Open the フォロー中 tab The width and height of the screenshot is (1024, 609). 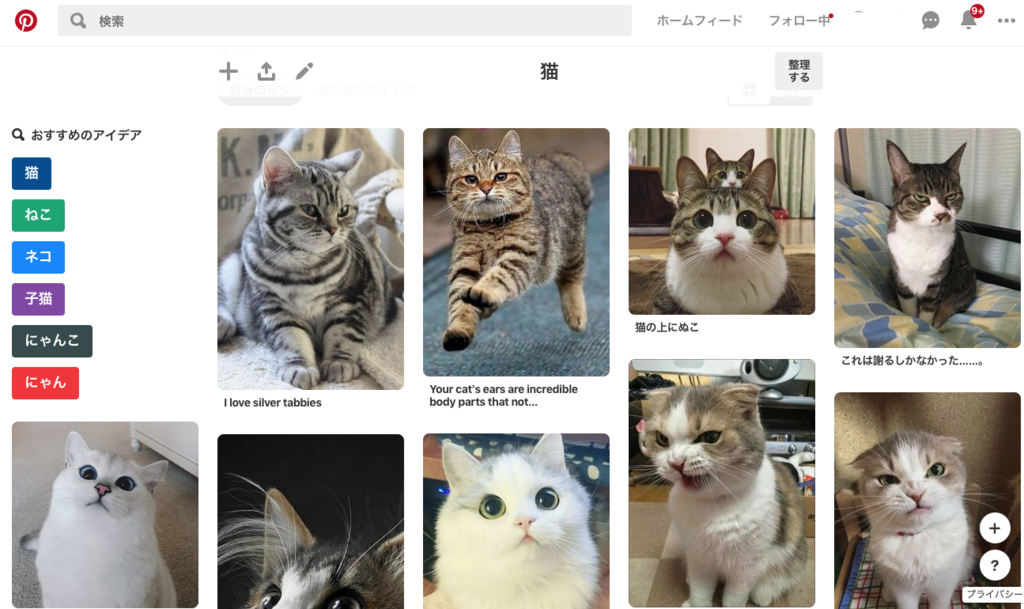pos(799,21)
